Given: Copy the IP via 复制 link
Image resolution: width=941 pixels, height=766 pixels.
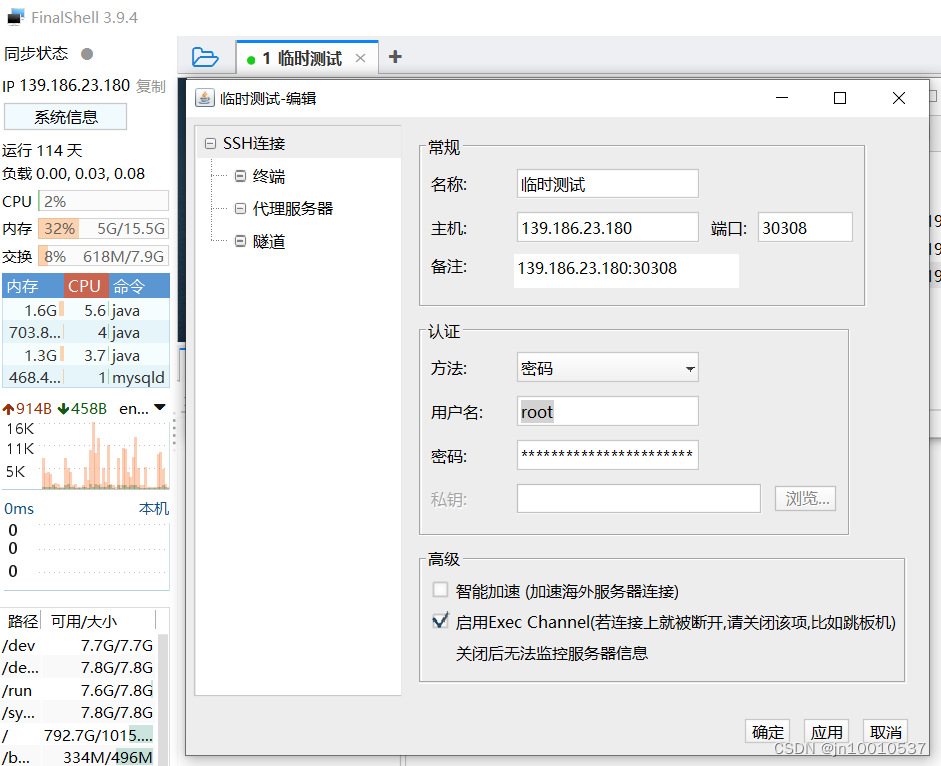Looking at the screenshot, I should tap(150, 86).
